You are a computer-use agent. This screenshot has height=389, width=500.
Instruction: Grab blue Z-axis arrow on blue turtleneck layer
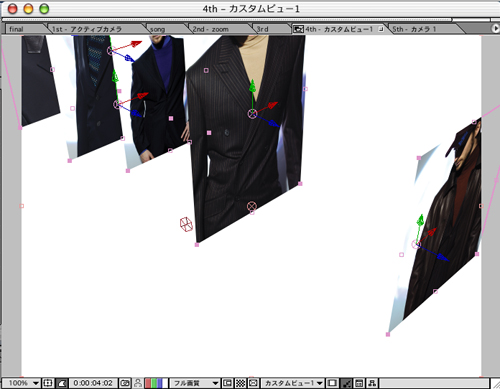(136, 114)
